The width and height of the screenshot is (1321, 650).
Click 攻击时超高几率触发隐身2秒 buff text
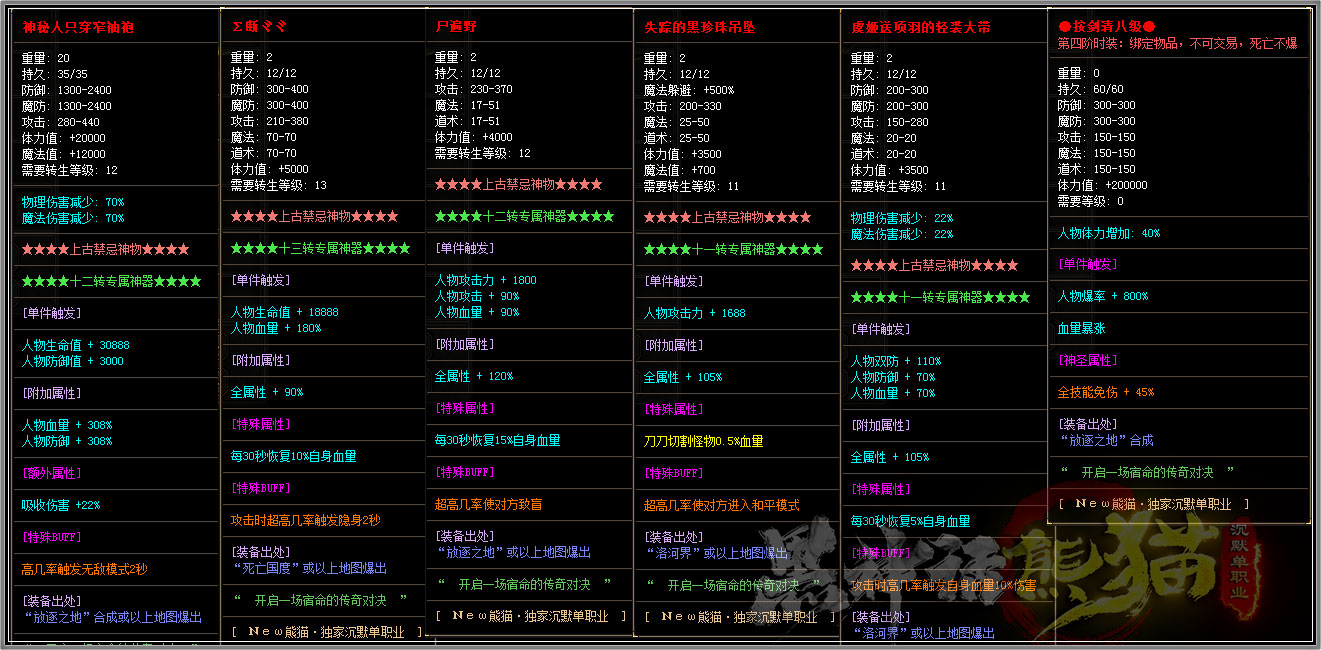tap(305, 520)
